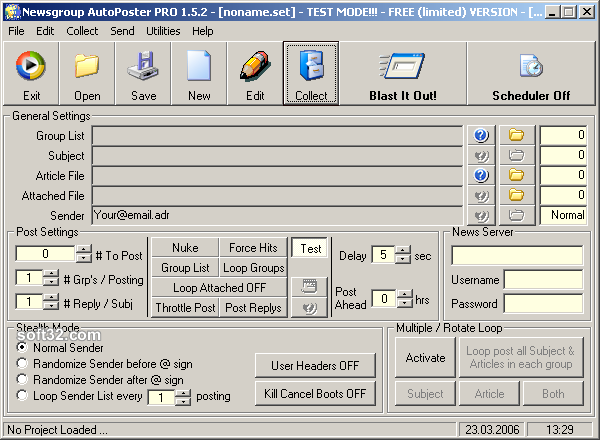Open help for the Article File row
Image resolution: width=600 pixels, height=440 pixels.
coord(481,175)
